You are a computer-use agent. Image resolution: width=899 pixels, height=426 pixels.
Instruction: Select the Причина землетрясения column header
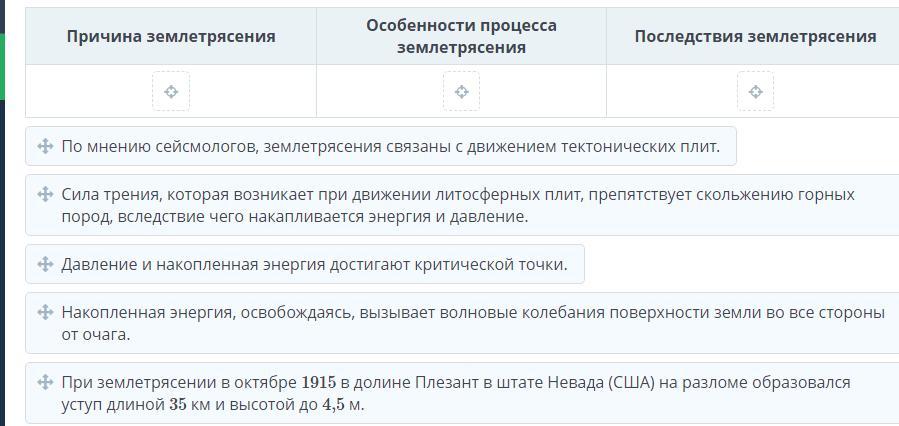point(171,36)
